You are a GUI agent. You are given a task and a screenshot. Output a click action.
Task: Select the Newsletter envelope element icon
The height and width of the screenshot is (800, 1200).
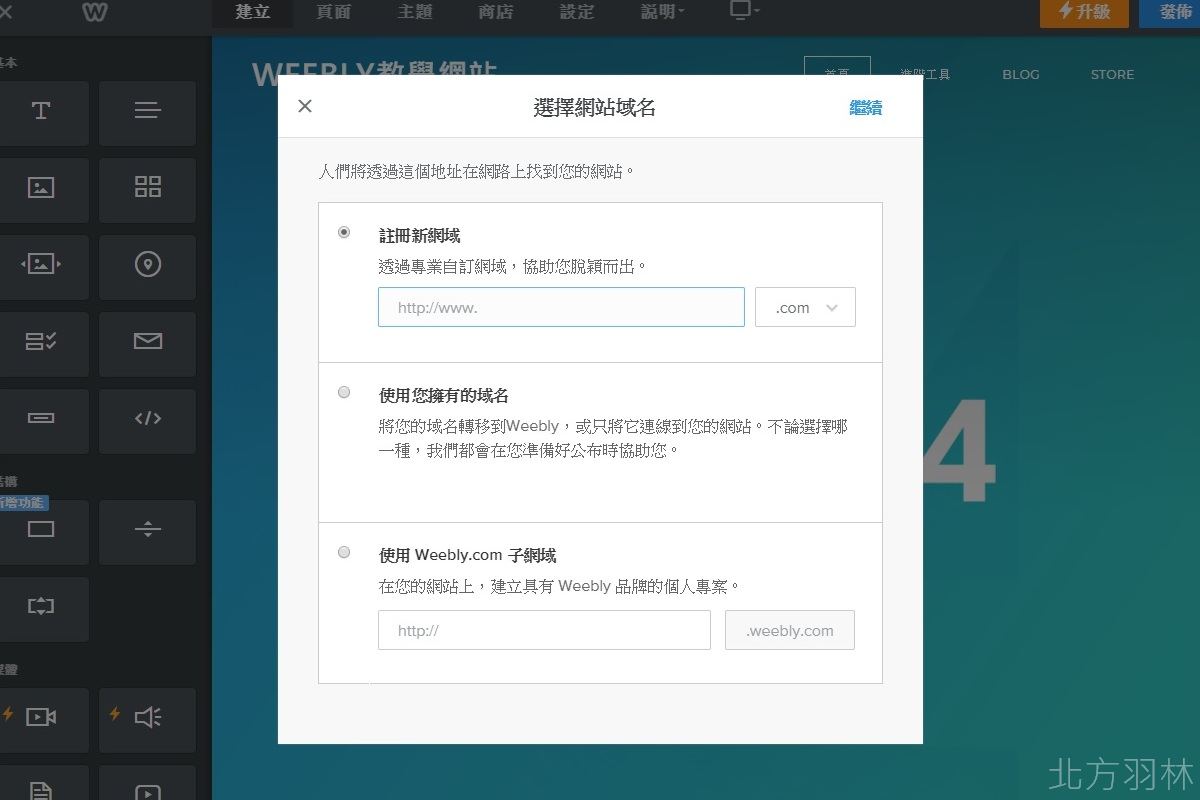click(147, 341)
